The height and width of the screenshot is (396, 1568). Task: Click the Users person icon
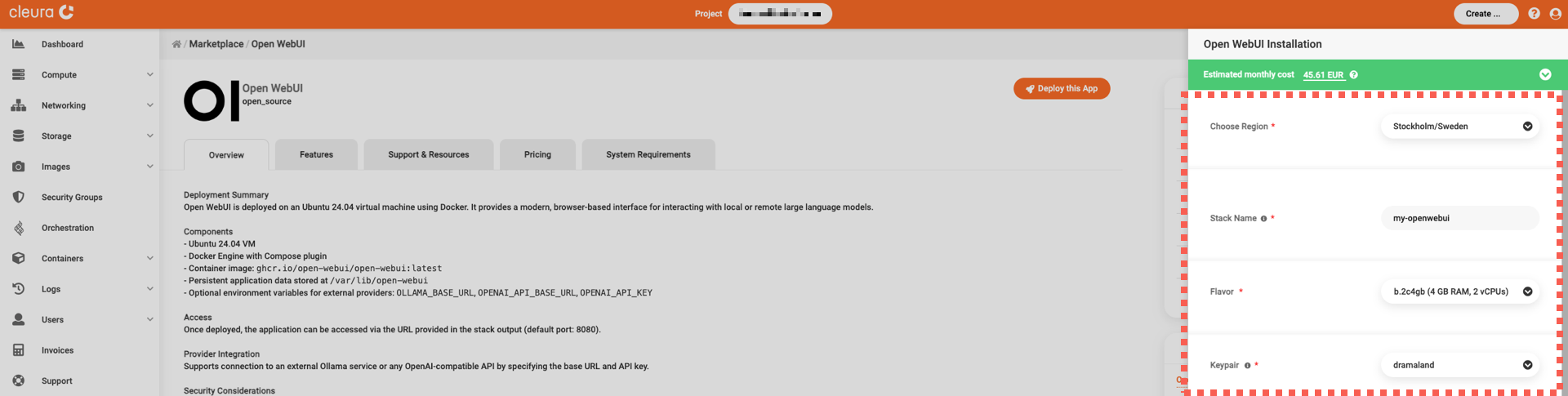click(18, 319)
